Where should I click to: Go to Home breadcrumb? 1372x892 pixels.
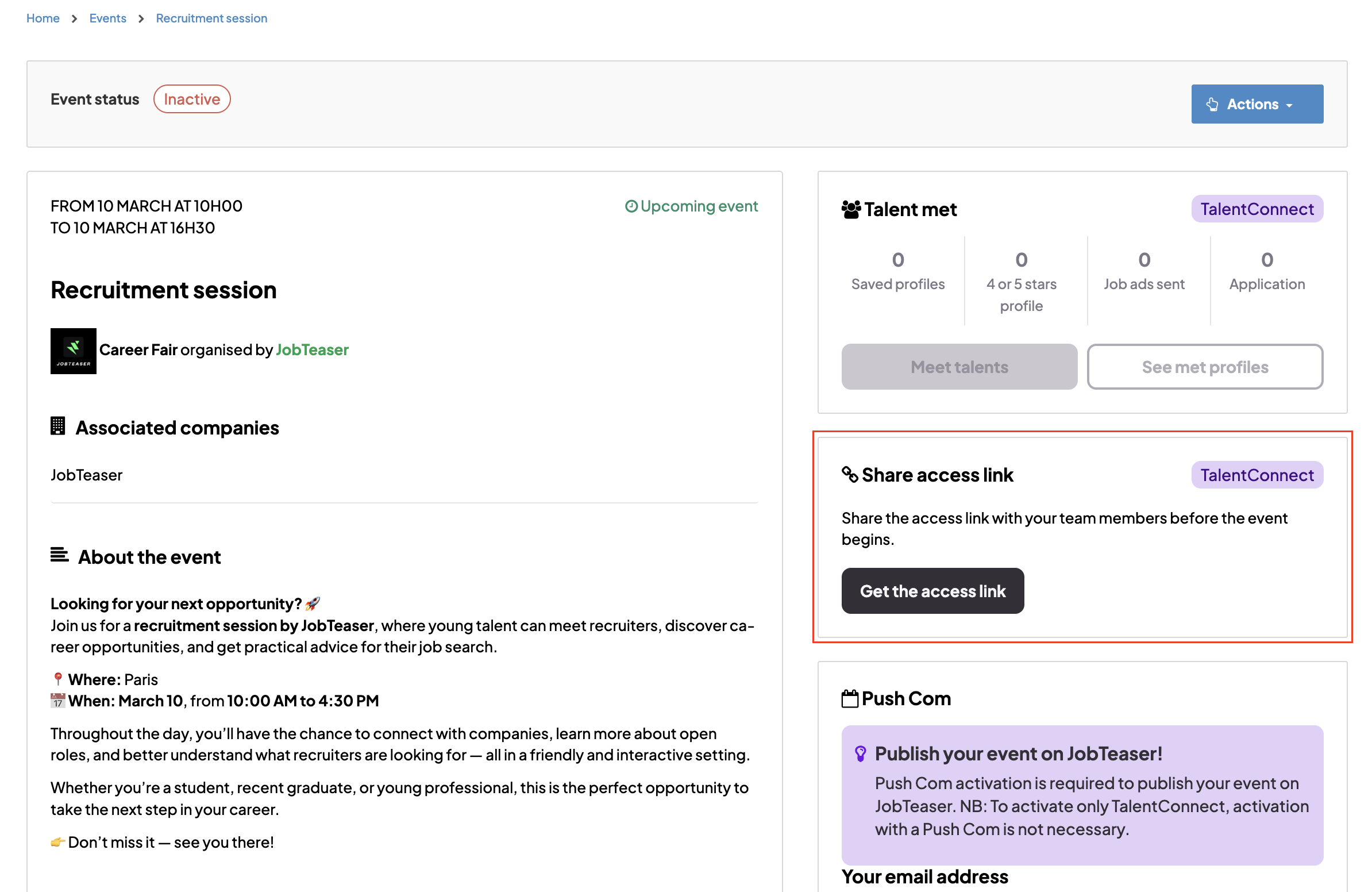point(43,18)
